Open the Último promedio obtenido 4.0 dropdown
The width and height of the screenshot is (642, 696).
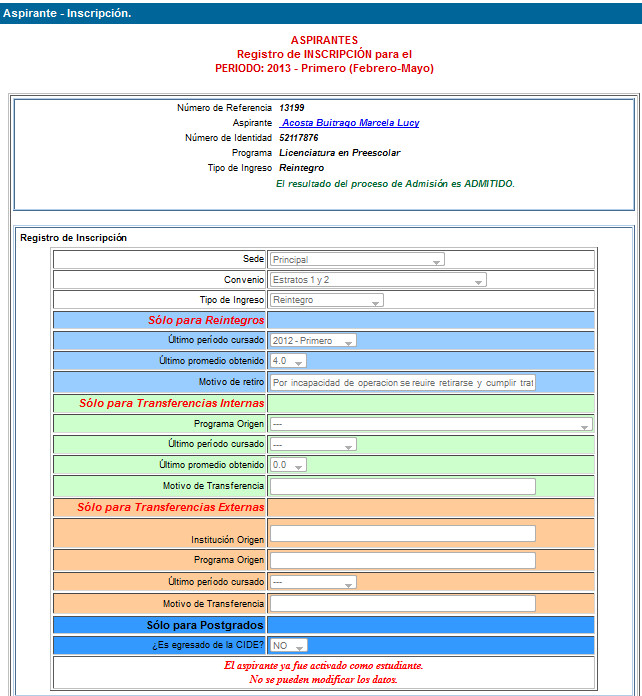click(288, 361)
